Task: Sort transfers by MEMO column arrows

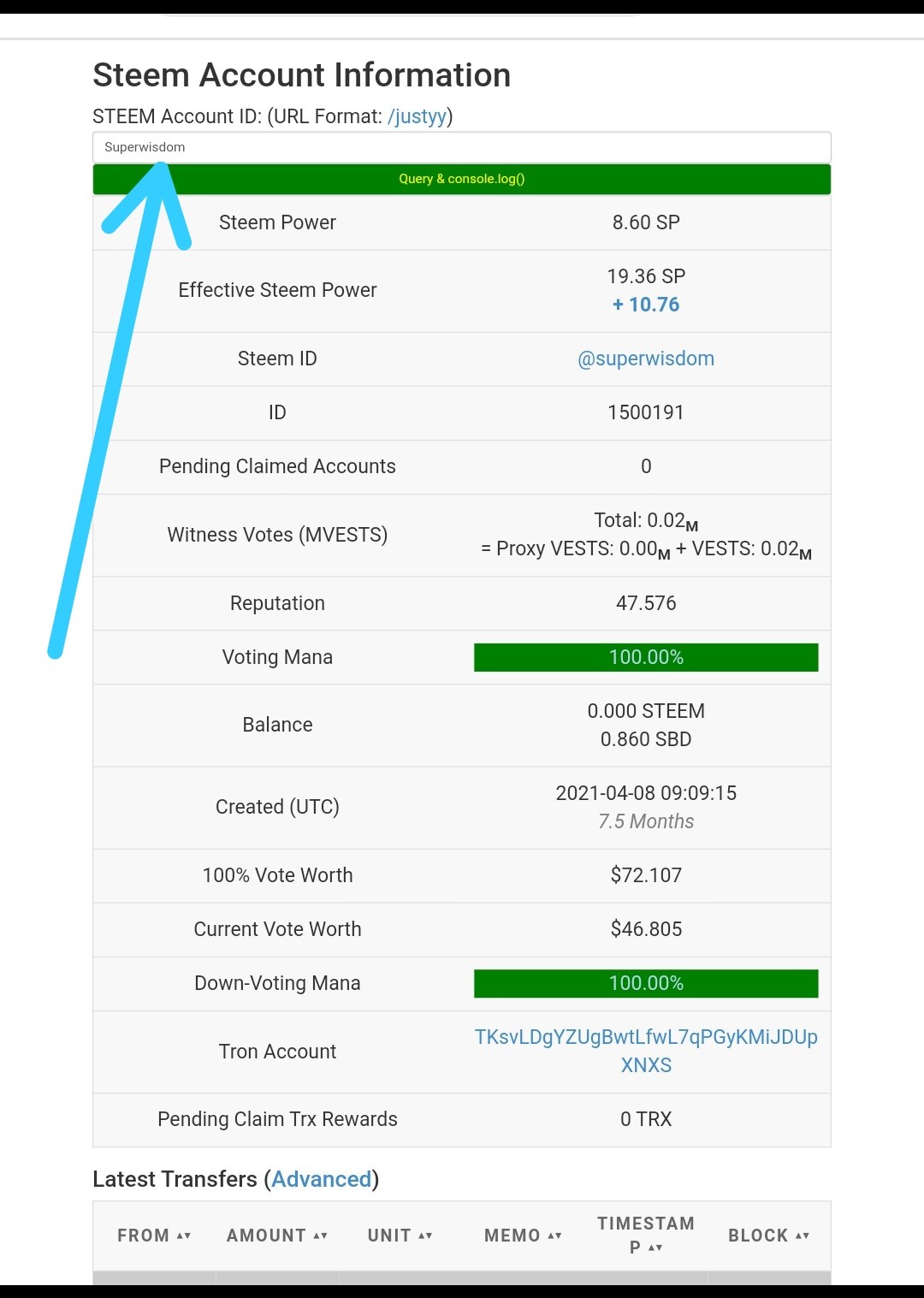Action: pyautogui.click(x=554, y=1236)
